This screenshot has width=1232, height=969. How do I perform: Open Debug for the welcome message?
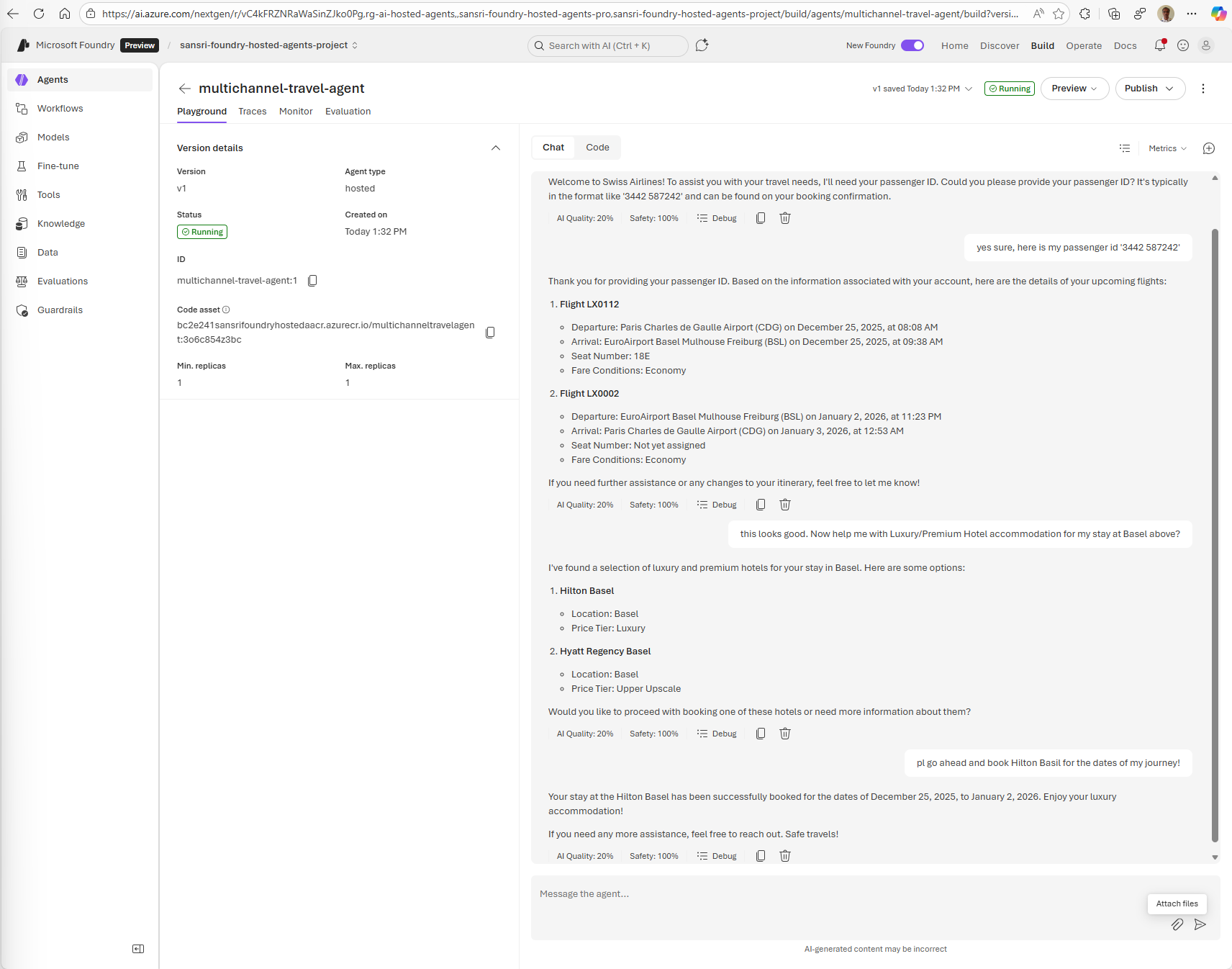717,218
